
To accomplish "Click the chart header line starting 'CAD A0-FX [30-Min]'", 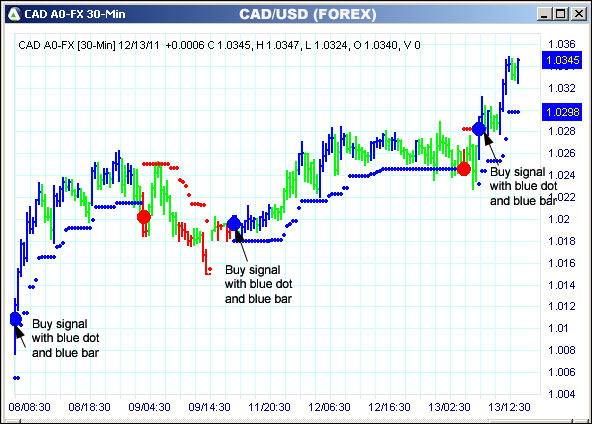I will pyautogui.click(x=219, y=45).
